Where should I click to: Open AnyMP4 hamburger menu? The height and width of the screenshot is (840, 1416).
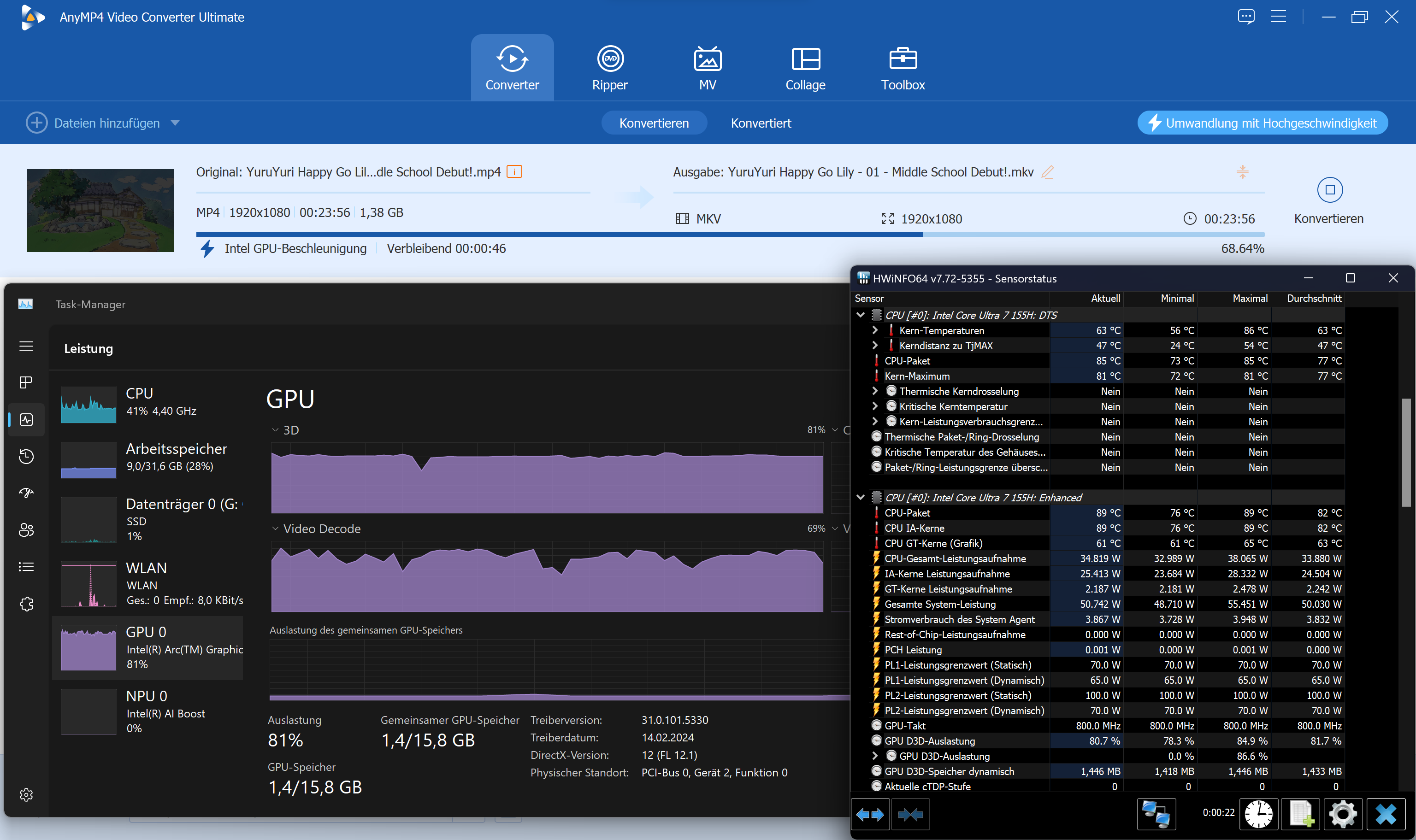tap(1279, 17)
